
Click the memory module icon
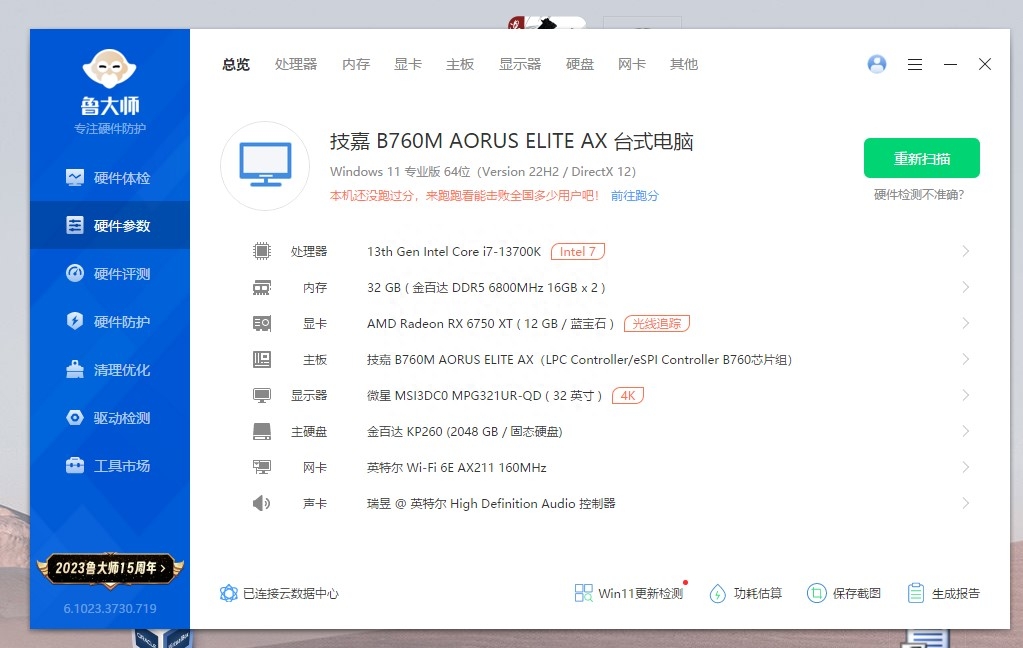click(x=262, y=287)
